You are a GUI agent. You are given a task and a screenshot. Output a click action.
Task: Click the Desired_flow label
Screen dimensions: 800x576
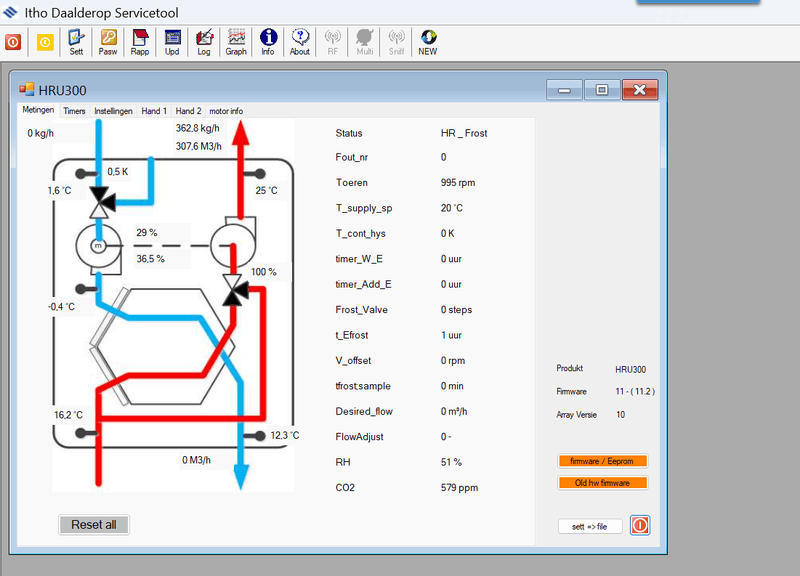[x=364, y=412]
